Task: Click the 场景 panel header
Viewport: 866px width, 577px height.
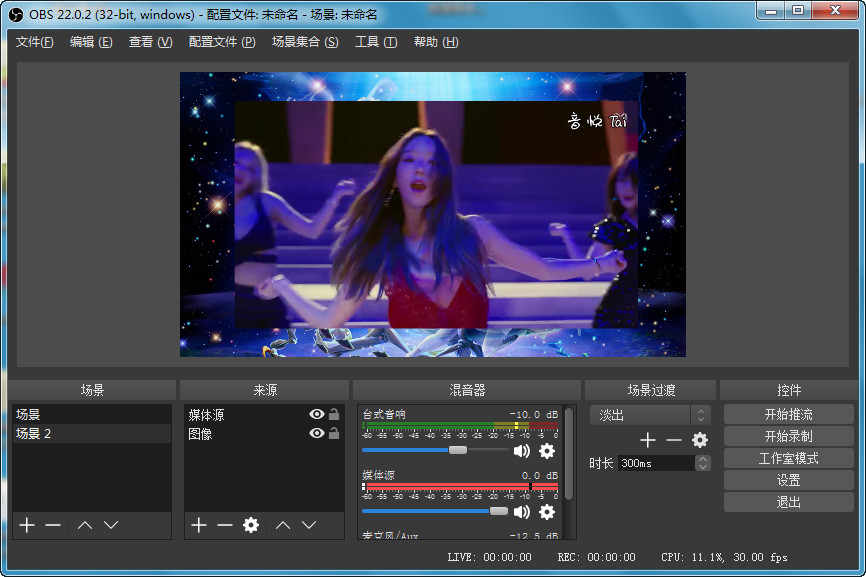Action: [x=92, y=390]
